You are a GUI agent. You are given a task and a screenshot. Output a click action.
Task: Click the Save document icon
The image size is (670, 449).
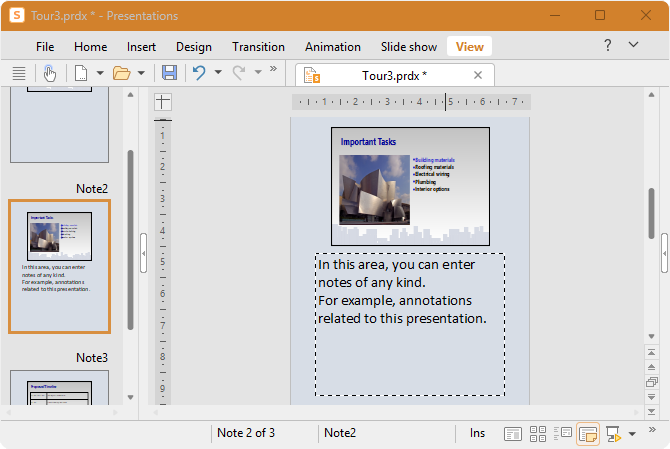(169, 73)
